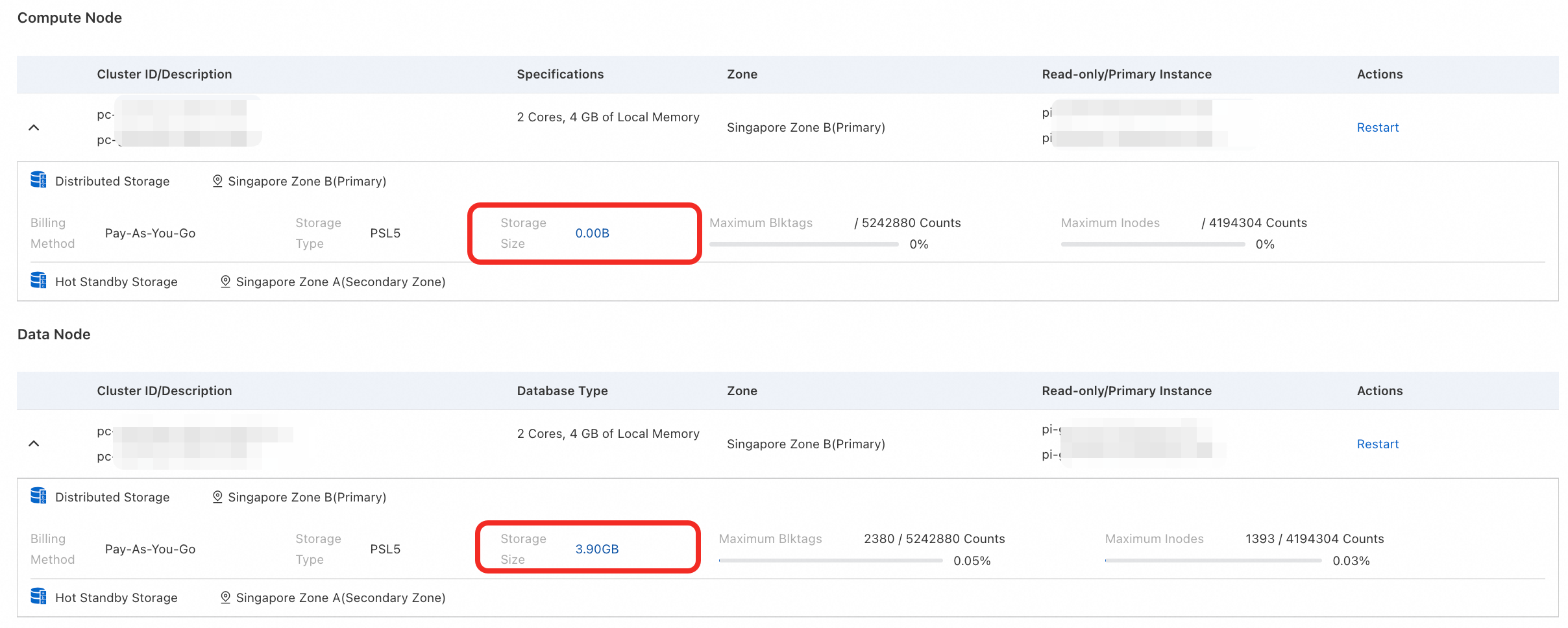Click the Data Node section heading
Image resolution: width=1568 pixels, height=628 pixels.
[x=54, y=334]
